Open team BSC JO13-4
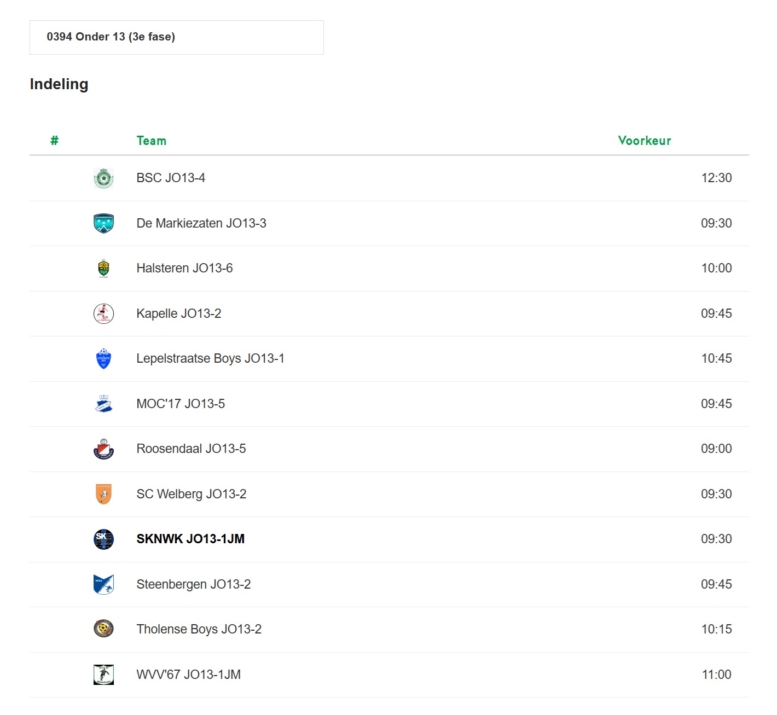Screen dimensions: 777x715 point(170,178)
